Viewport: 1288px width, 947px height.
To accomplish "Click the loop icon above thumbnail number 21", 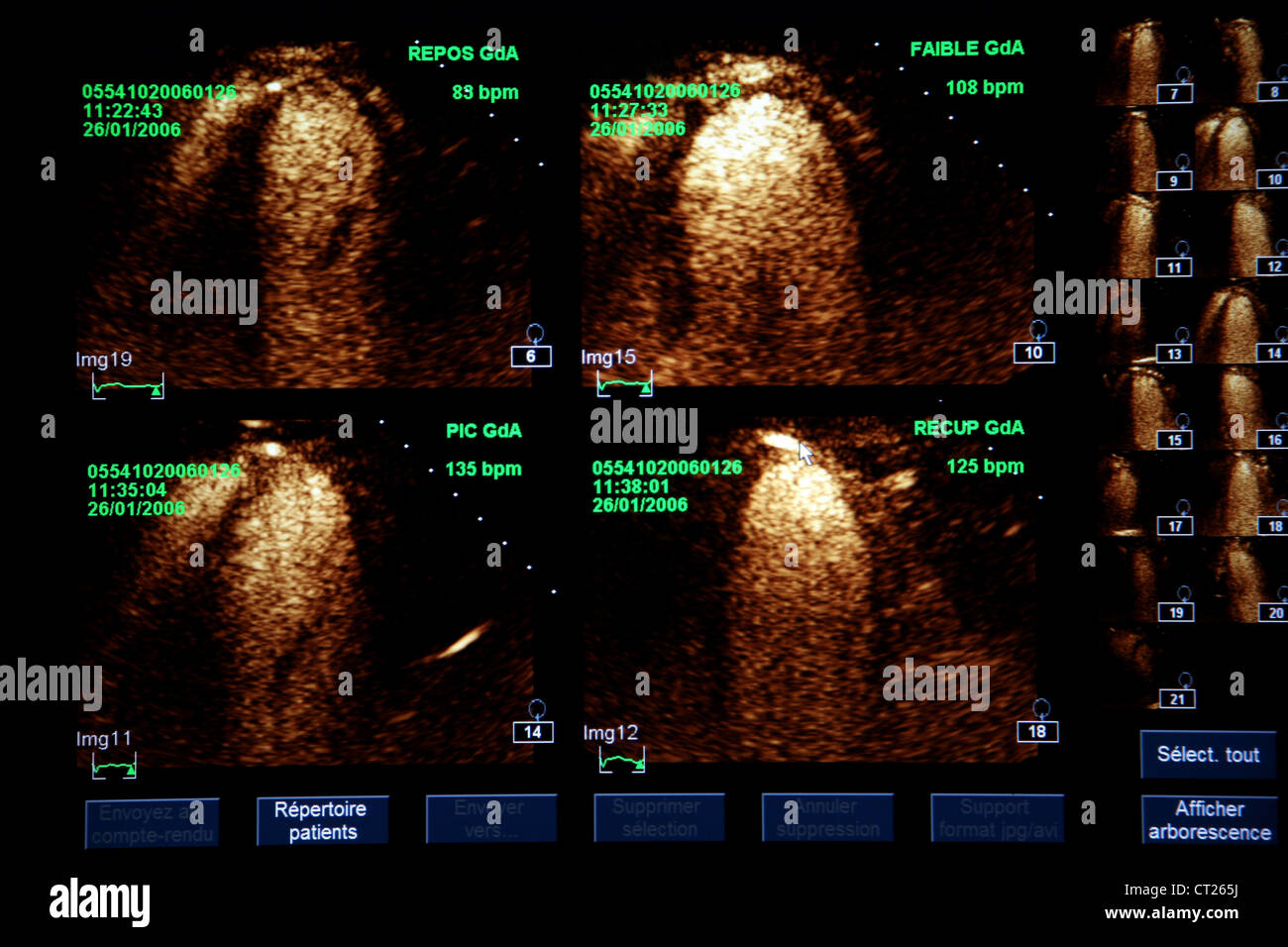I will 1184,681.
